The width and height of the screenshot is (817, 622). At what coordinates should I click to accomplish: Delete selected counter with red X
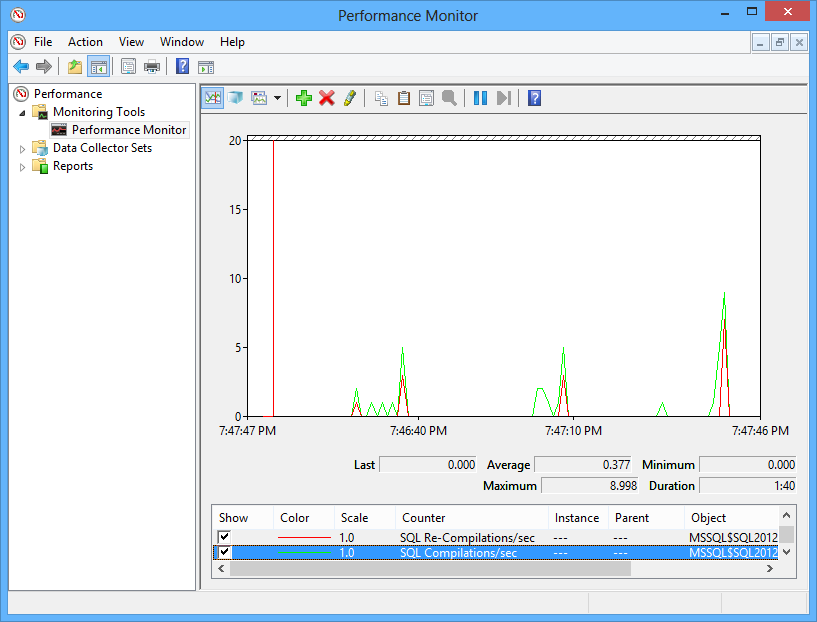(326, 98)
